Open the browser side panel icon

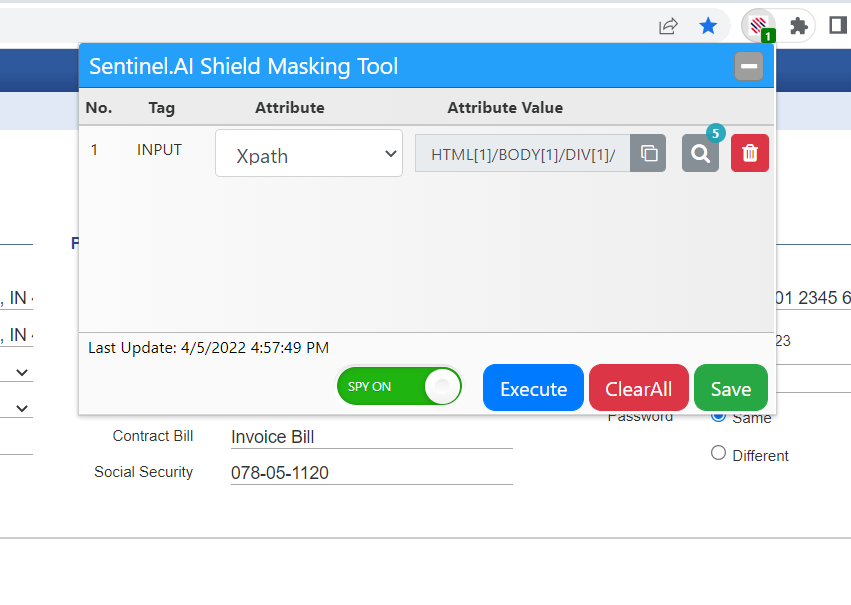[838, 26]
